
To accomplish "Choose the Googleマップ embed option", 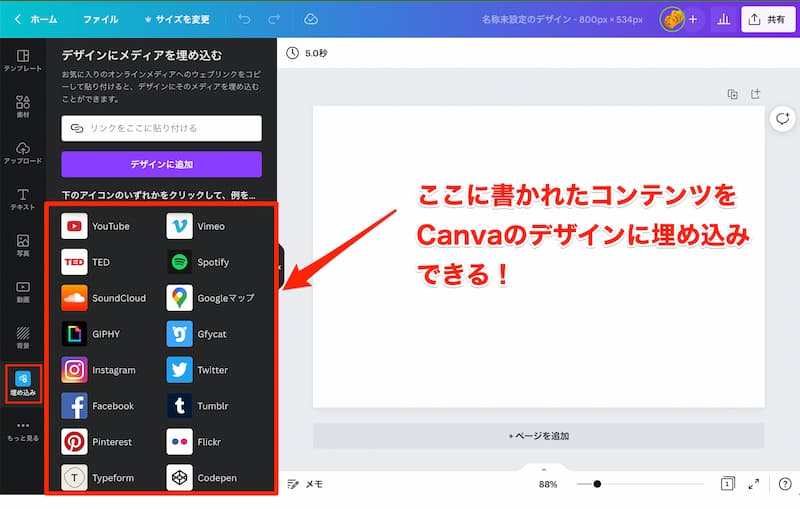I will pos(211,298).
